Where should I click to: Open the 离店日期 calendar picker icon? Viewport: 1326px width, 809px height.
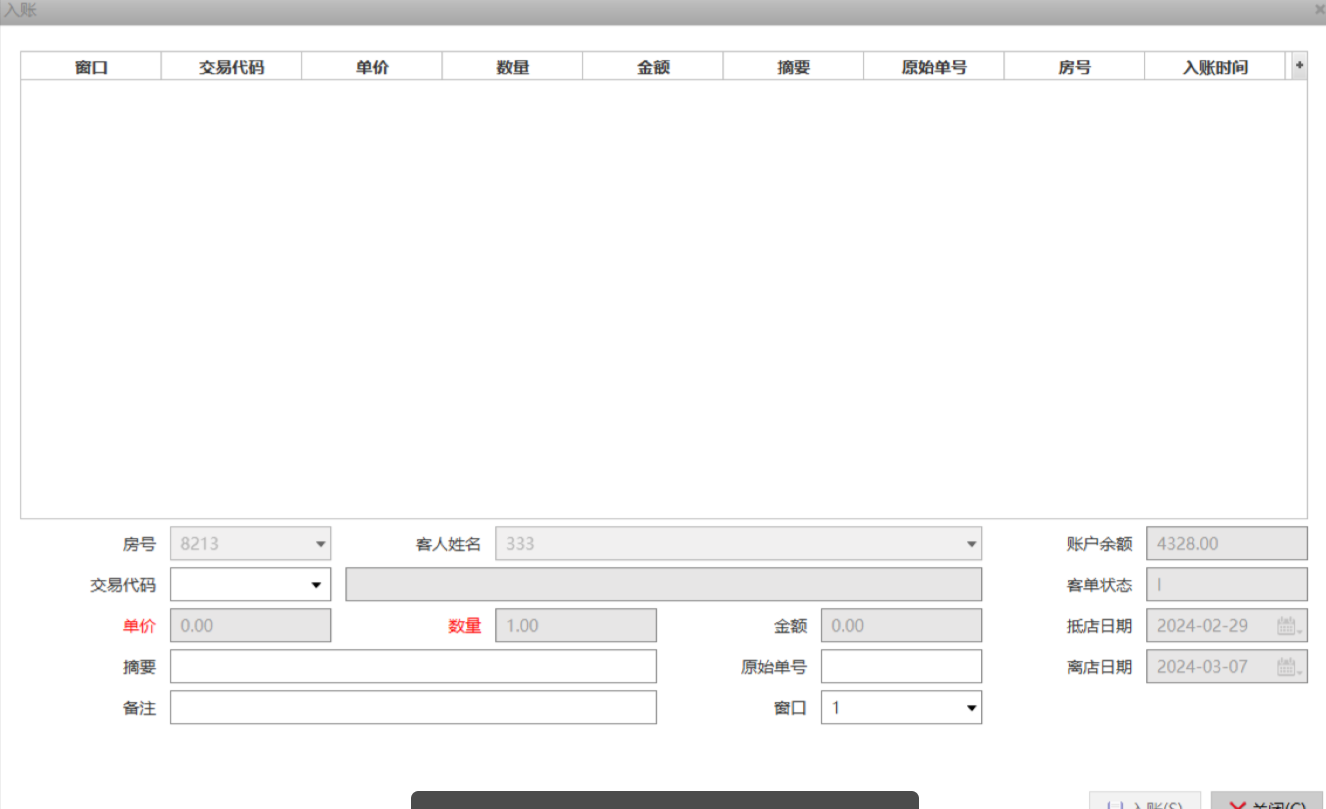[x=1289, y=667]
